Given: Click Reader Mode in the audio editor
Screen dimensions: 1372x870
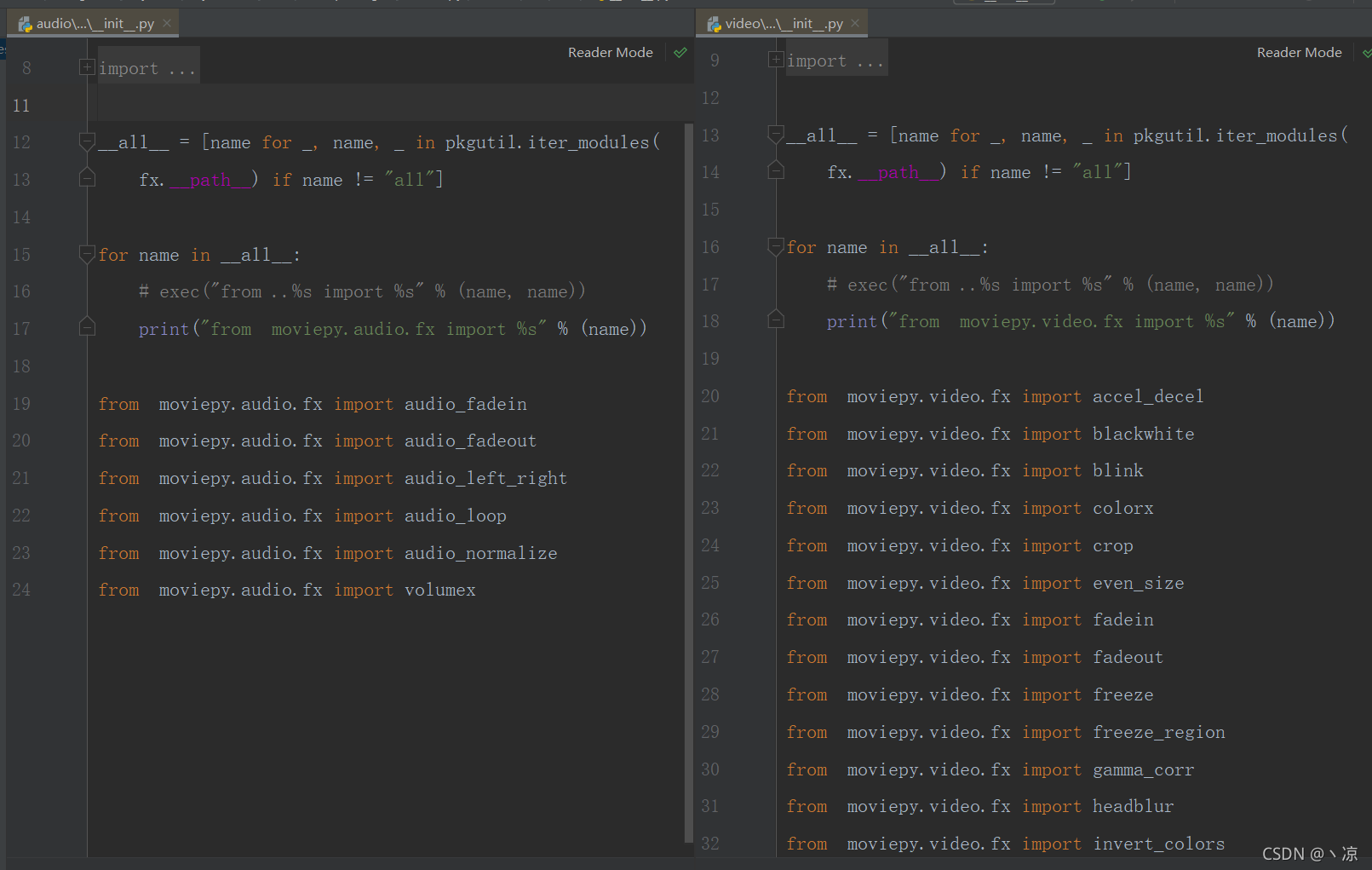Looking at the screenshot, I should click(611, 53).
